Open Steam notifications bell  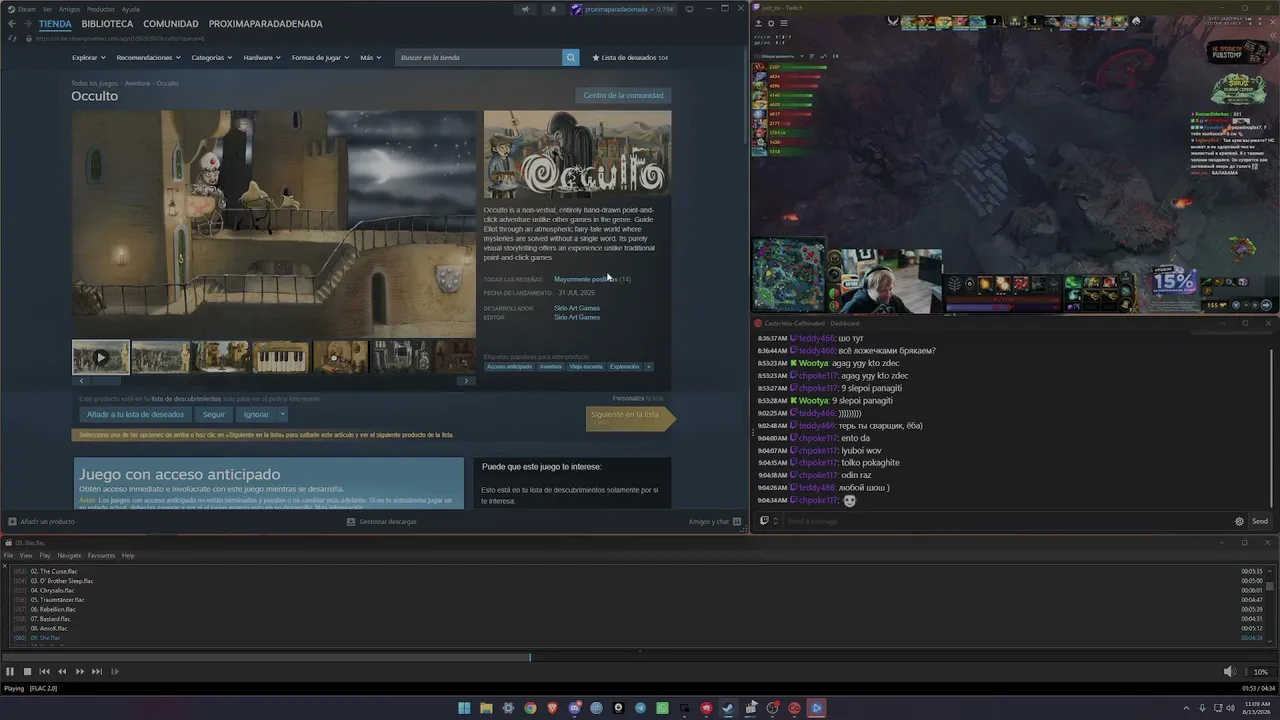pyautogui.click(x=553, y=9)
